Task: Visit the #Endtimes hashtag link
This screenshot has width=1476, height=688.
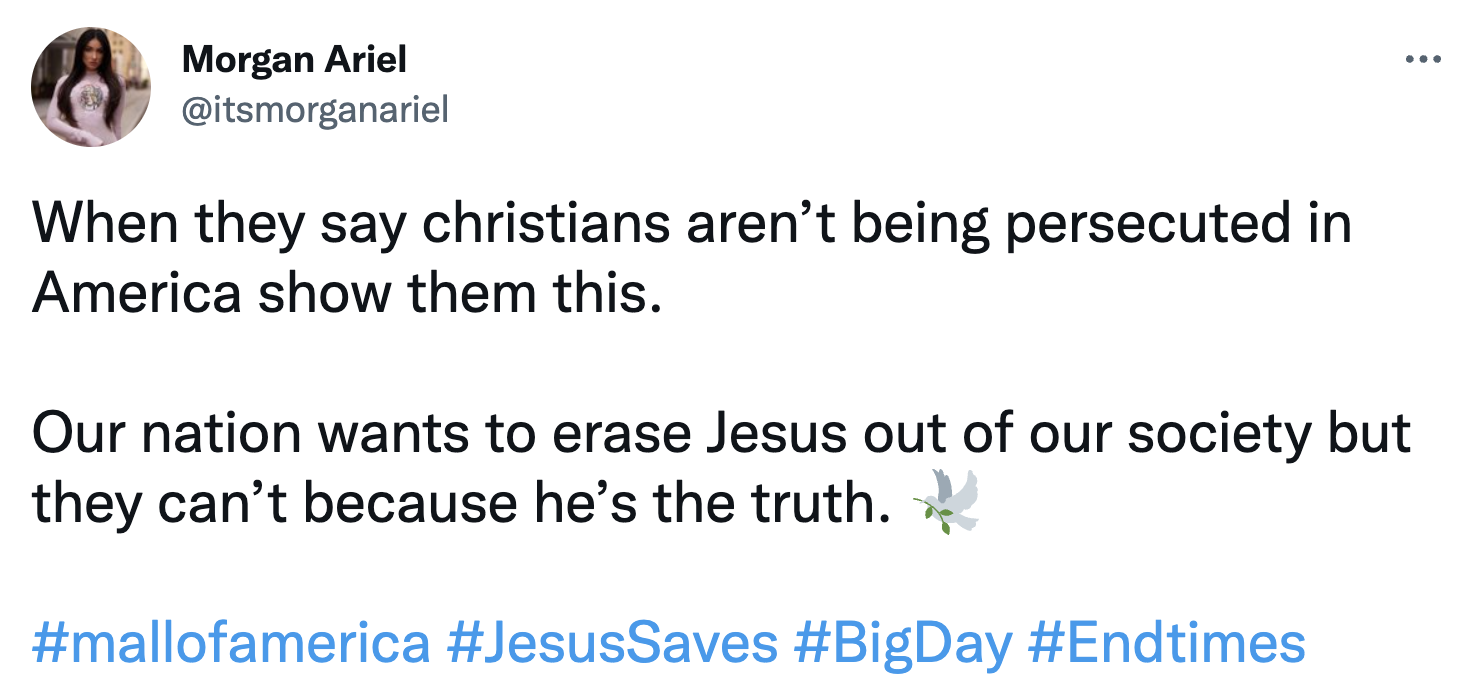Action: (1166, 643)
